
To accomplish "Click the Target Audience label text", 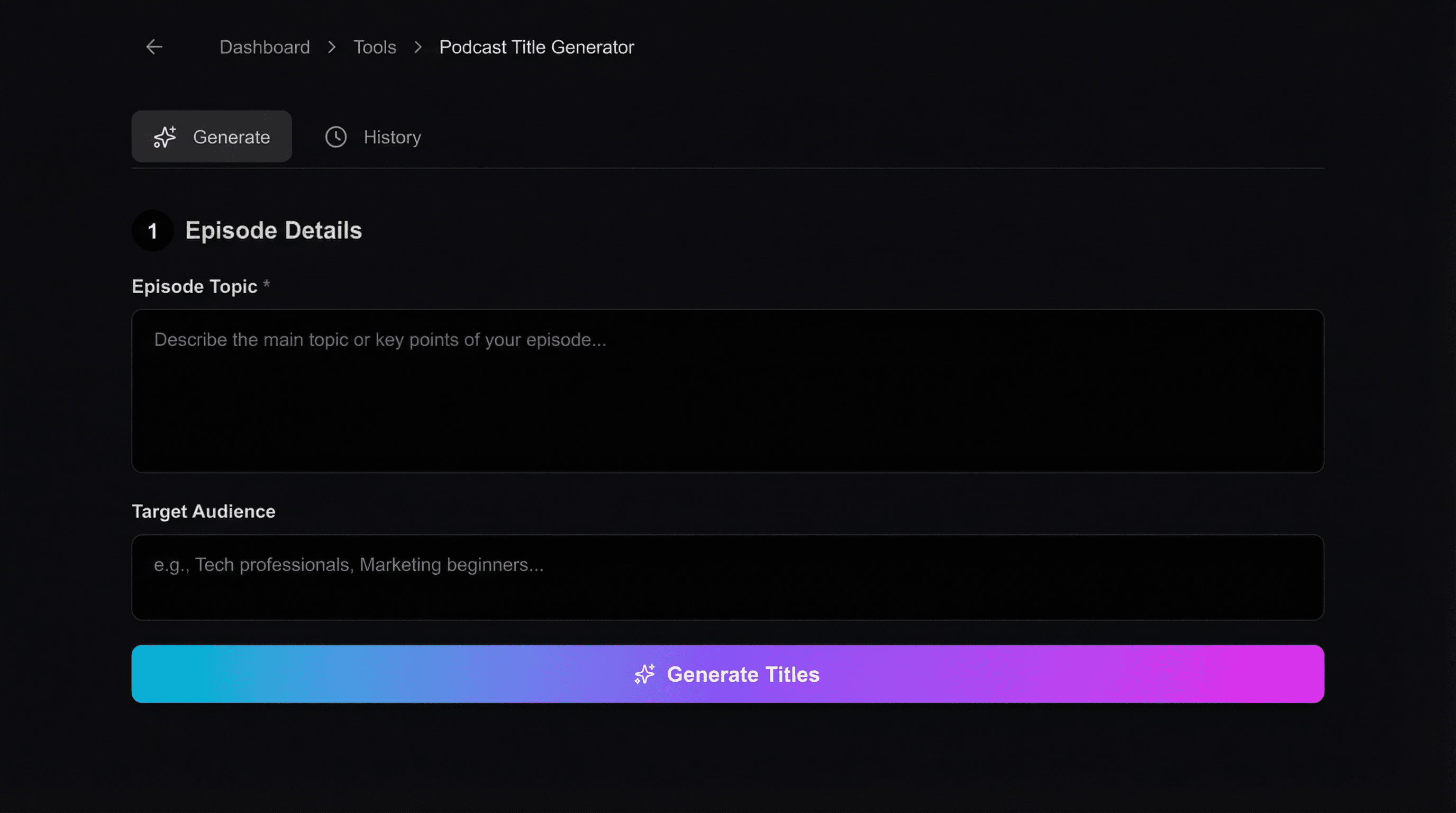I will 204,511.
